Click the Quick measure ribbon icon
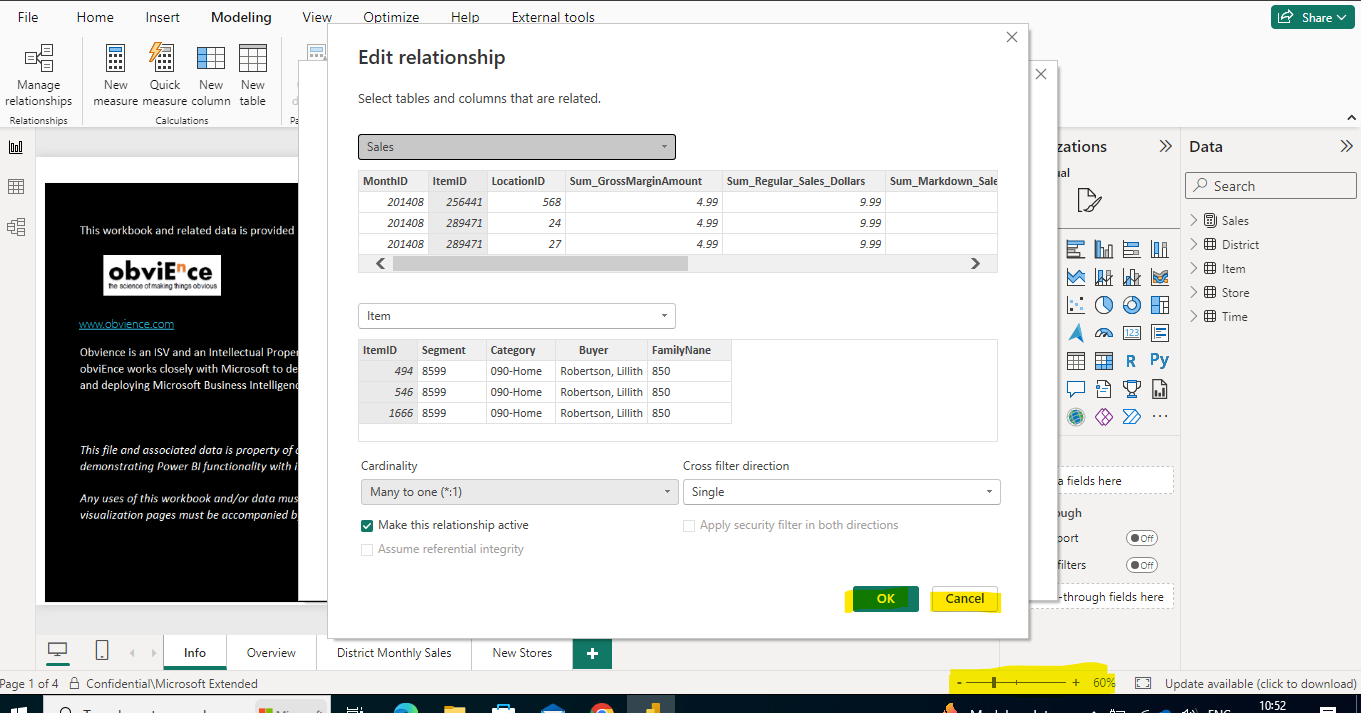Viewport: 1361px width, 713px height. point(164,75)
